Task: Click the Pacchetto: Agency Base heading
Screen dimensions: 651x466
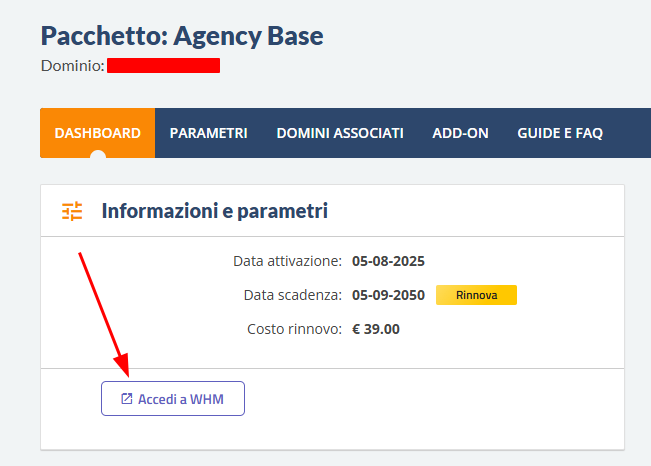Action: pos(182,36)
